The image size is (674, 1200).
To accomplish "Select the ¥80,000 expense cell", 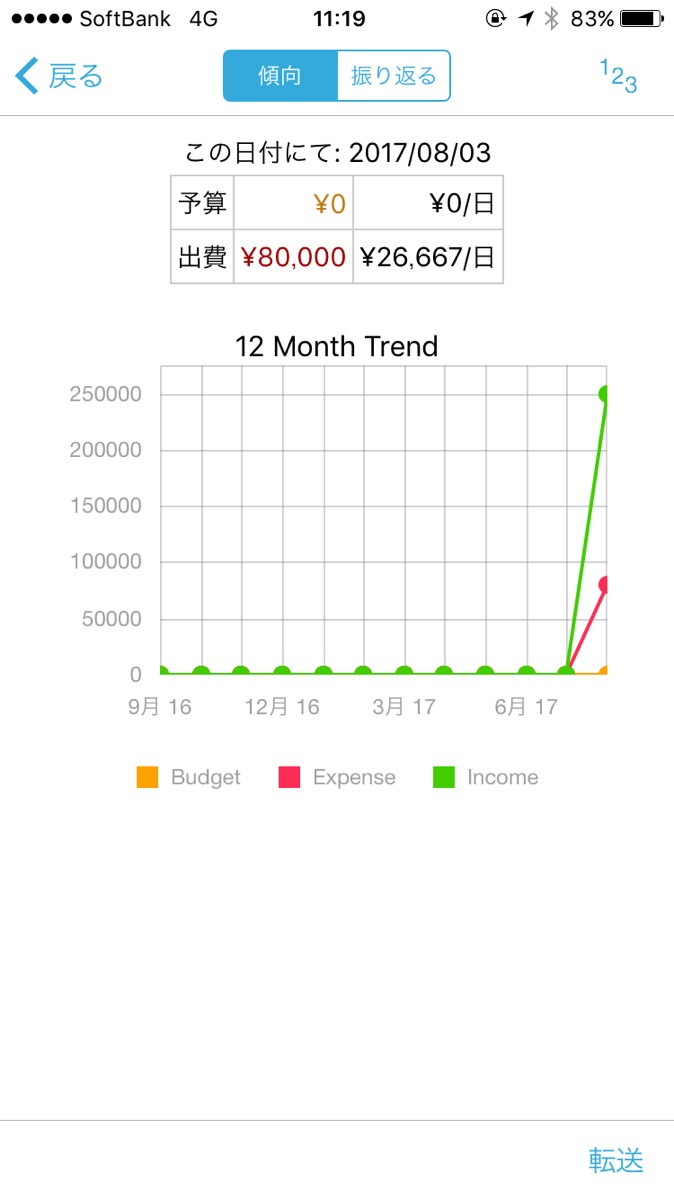I will coord(293,258).
